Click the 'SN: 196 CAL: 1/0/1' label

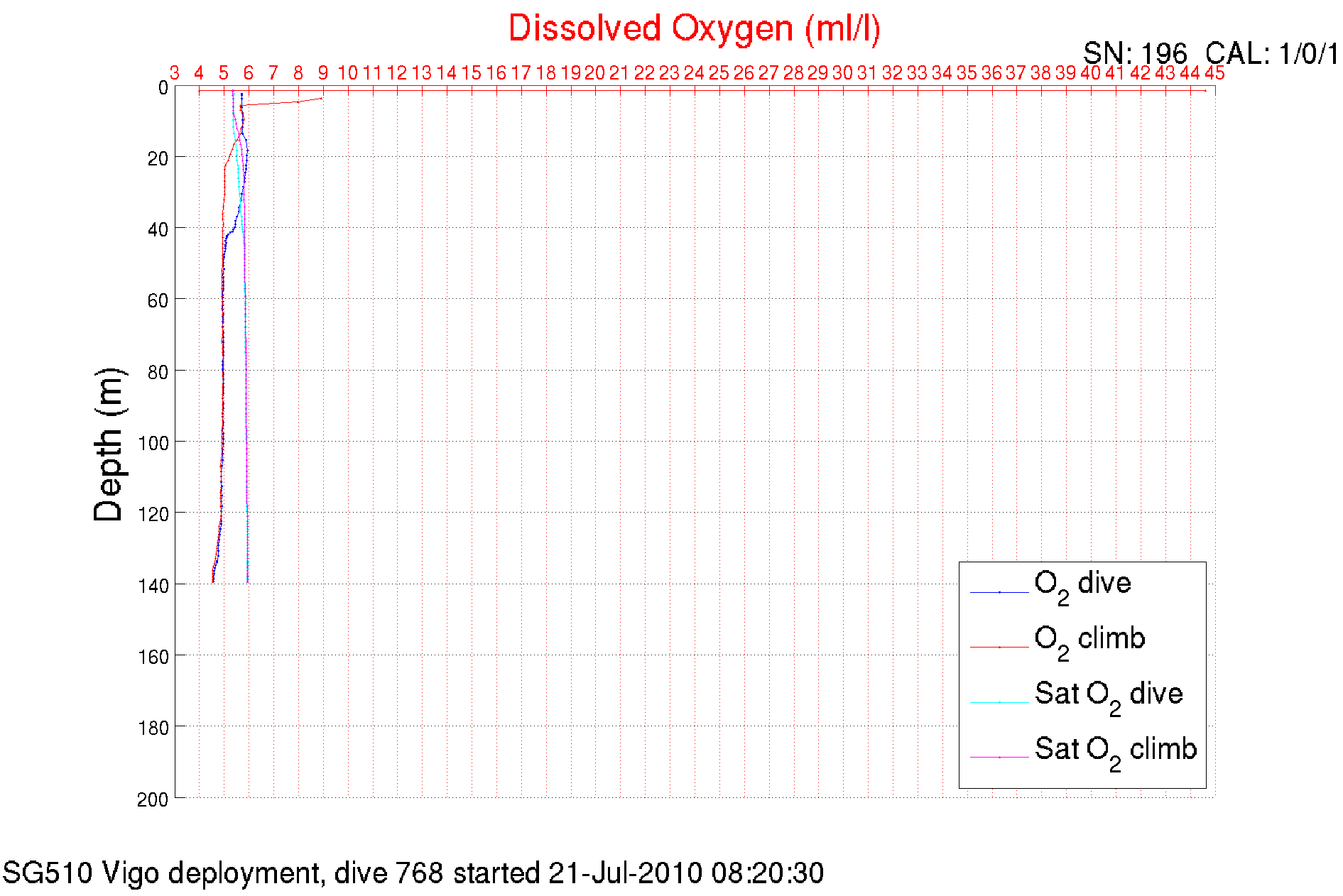1211,53
